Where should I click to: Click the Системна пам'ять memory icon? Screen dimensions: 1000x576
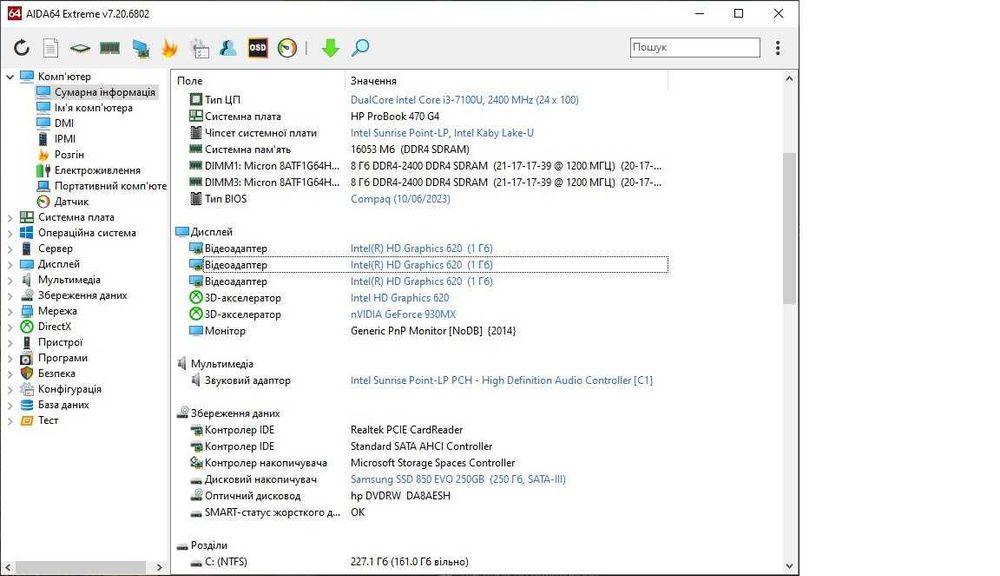tap(196, 149)
